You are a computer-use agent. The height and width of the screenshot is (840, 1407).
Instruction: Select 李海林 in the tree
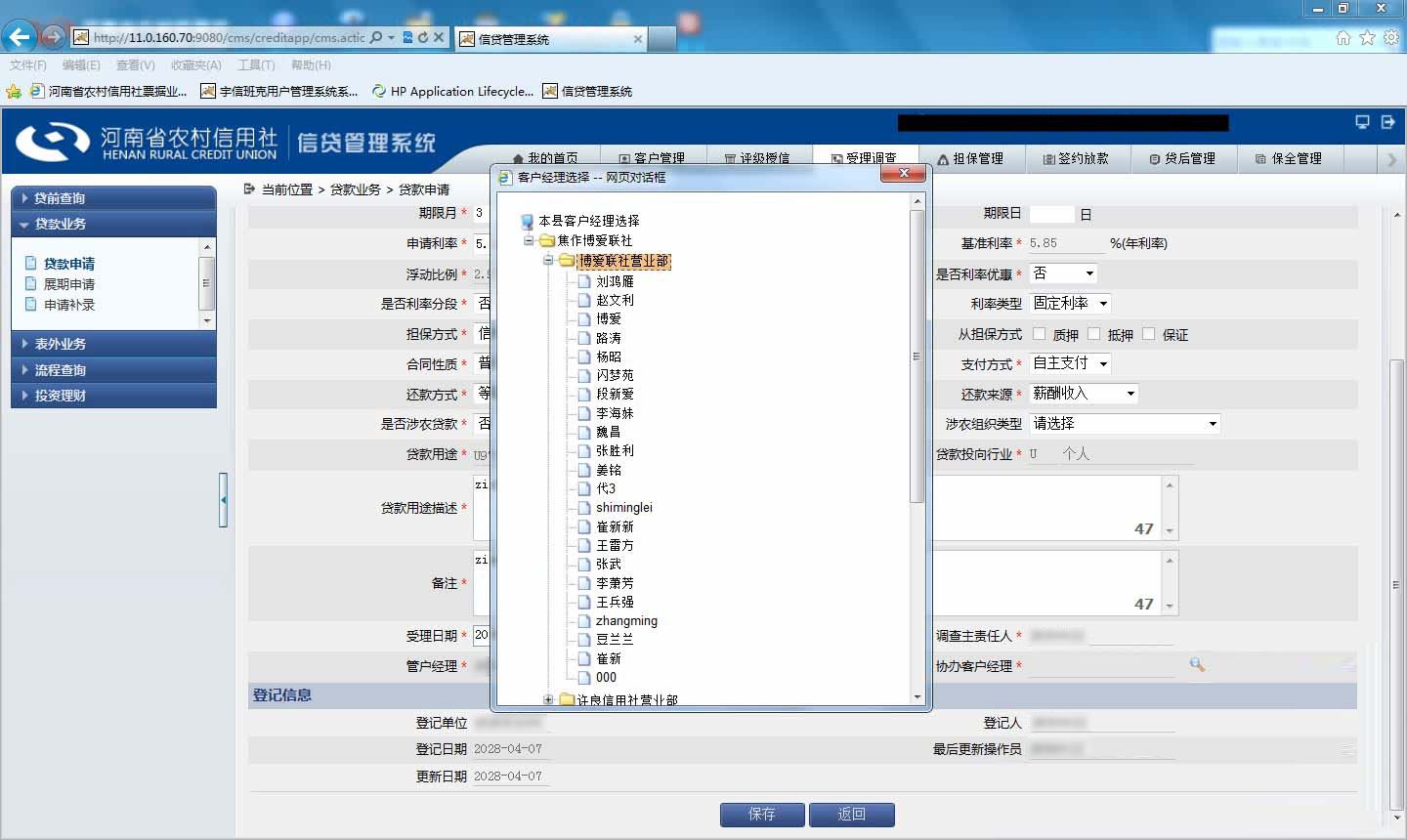point(615,413)
